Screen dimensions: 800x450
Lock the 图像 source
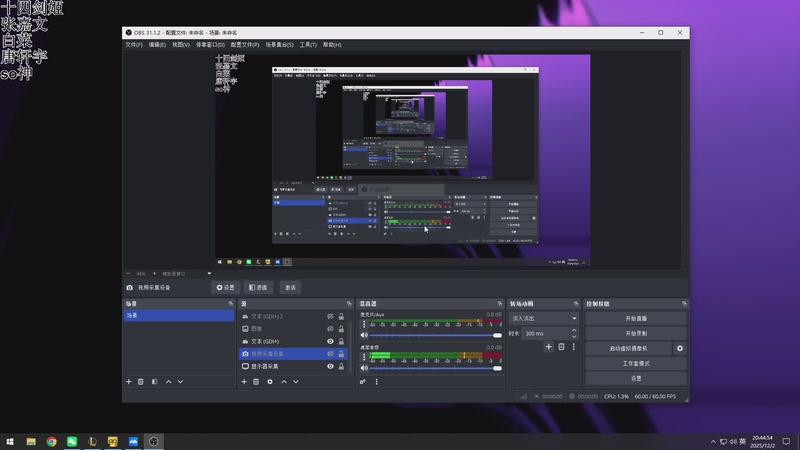(x=341, y=329)
